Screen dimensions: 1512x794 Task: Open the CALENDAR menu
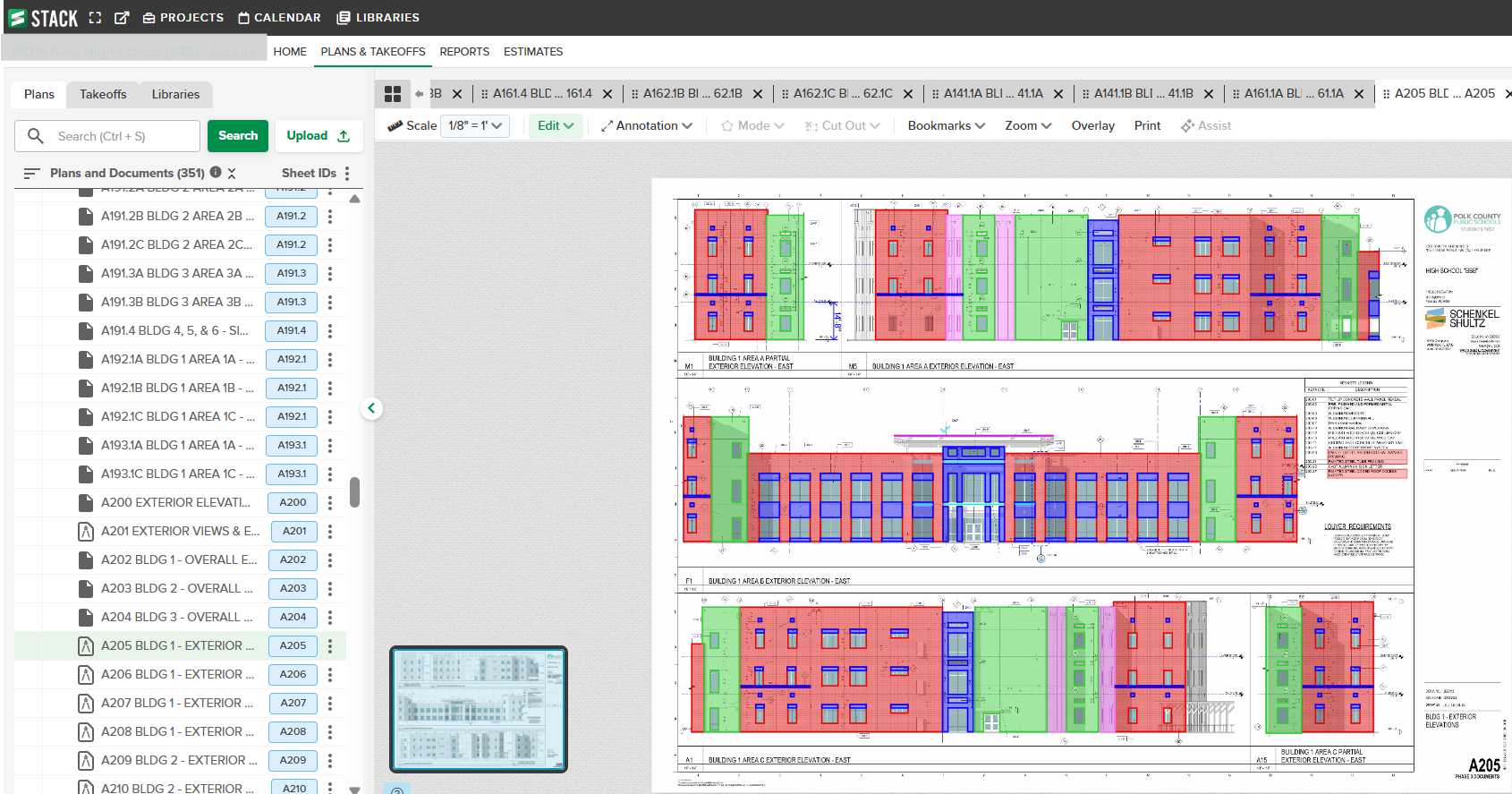tap(279, 18)
